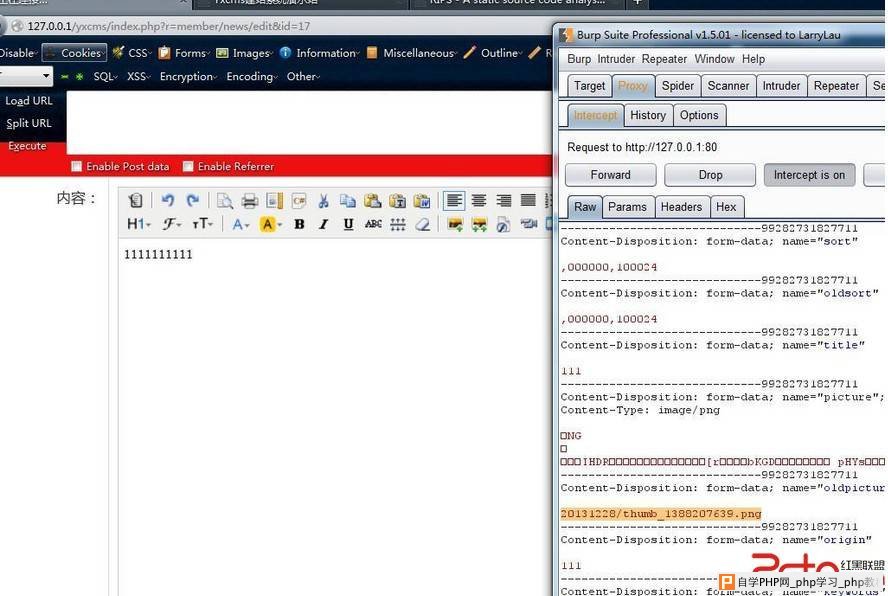The image size is (888, 596).
Task: Cut selection with the scissors icon
Action: 323,201
